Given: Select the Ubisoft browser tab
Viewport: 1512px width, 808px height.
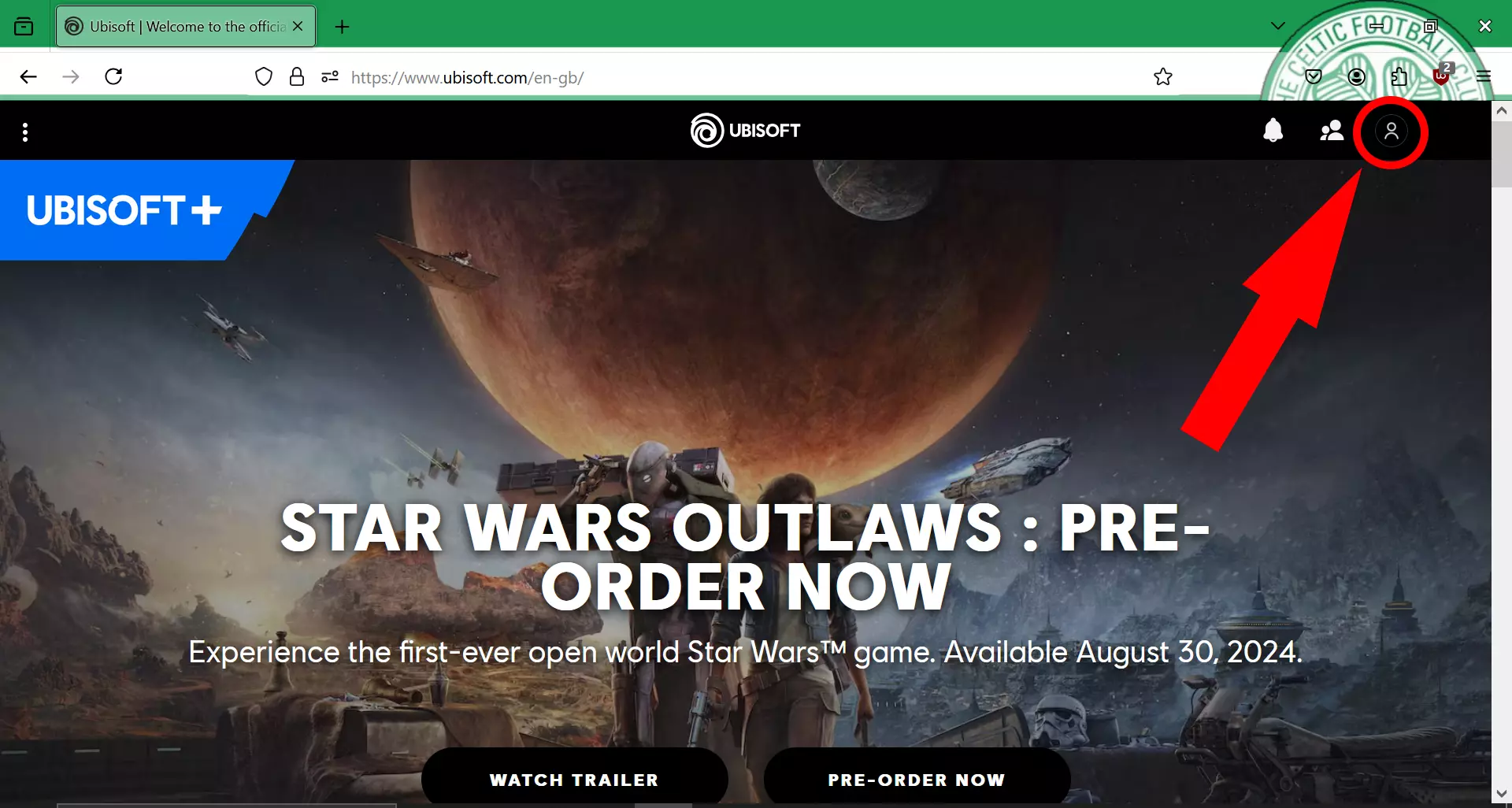Looking at the screenshot, I should click(186, 26).
